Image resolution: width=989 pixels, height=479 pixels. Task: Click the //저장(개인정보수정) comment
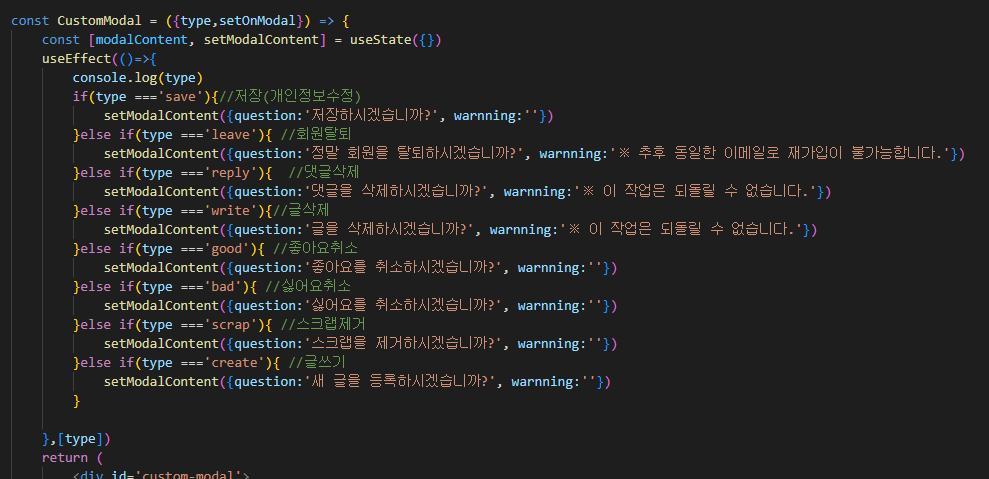pos(290,97)
